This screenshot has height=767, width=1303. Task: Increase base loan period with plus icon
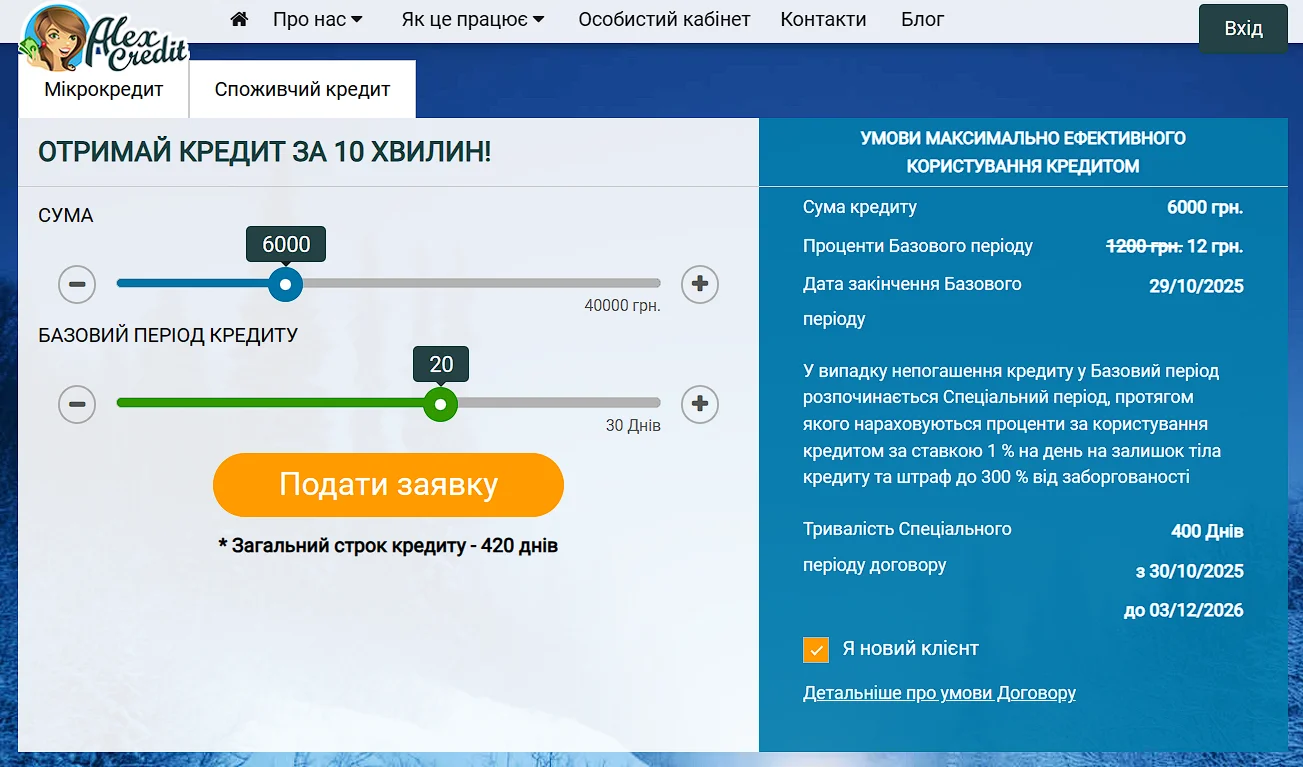(x=700, y=404)
